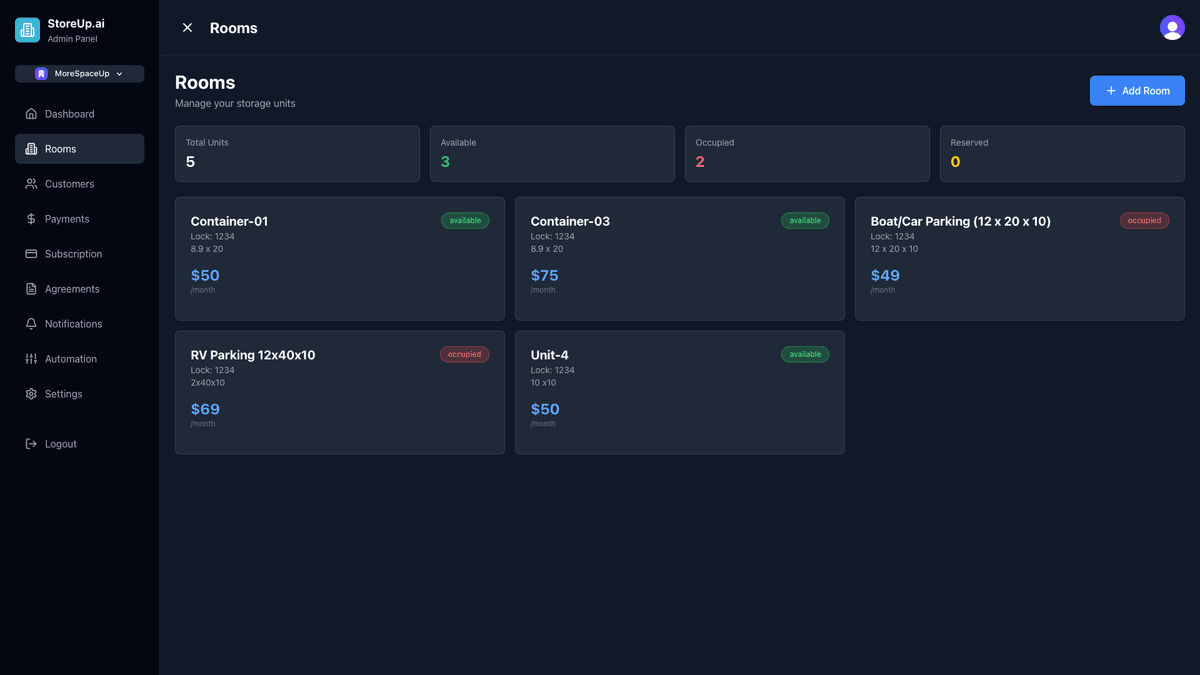Click the Subscription card icon

click(x=31, y=254)
